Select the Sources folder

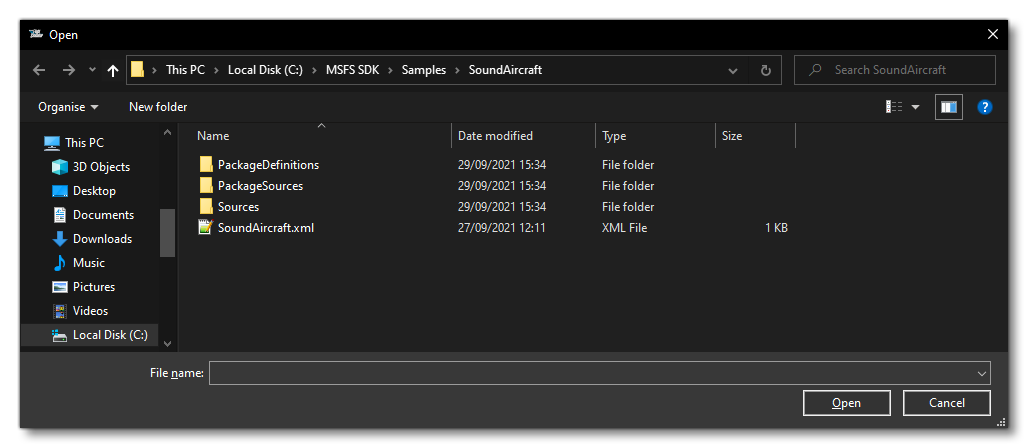pos(238,207)
